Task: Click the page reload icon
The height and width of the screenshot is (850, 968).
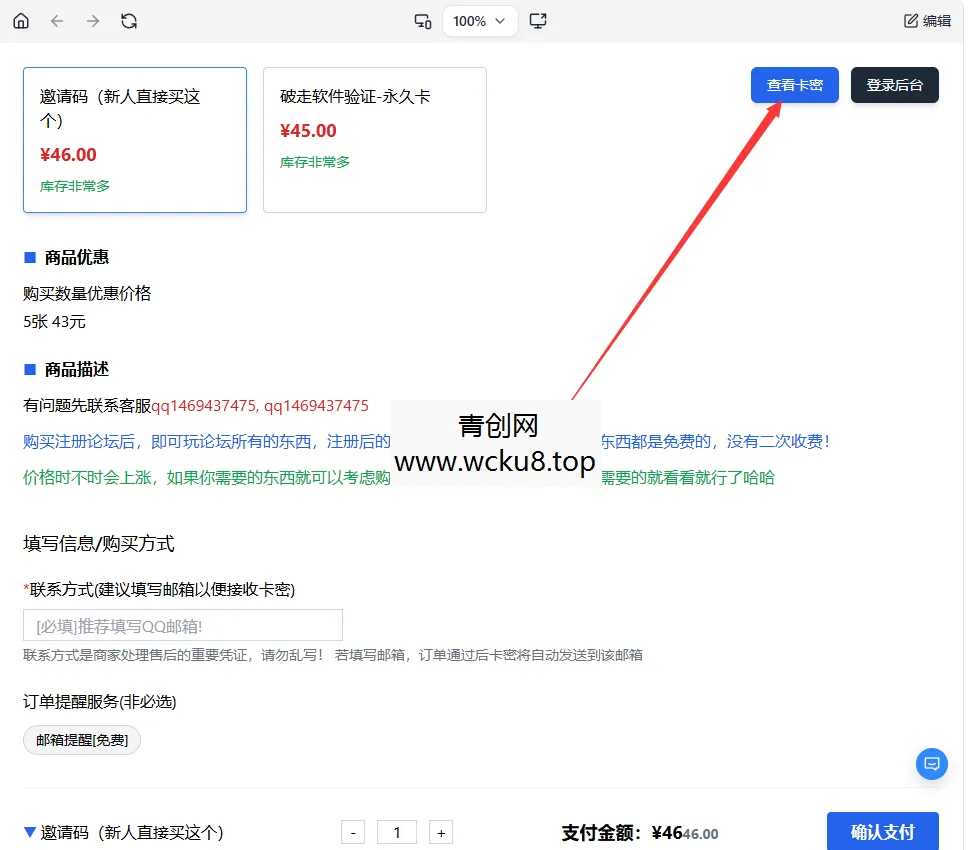Action: click(x=129, y=20)
